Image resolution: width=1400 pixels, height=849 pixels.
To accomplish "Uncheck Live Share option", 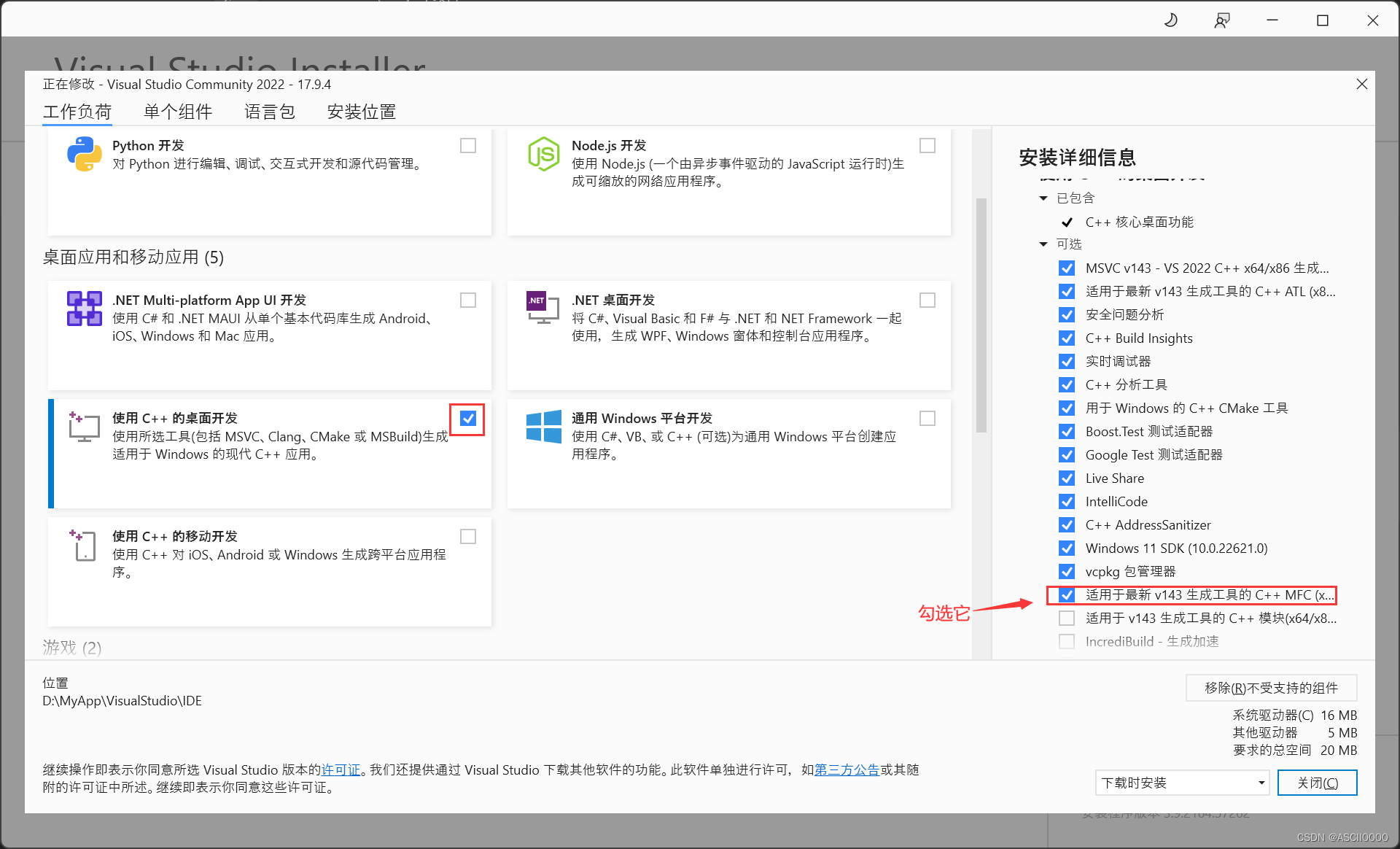I will click(x=1067, y=478).
